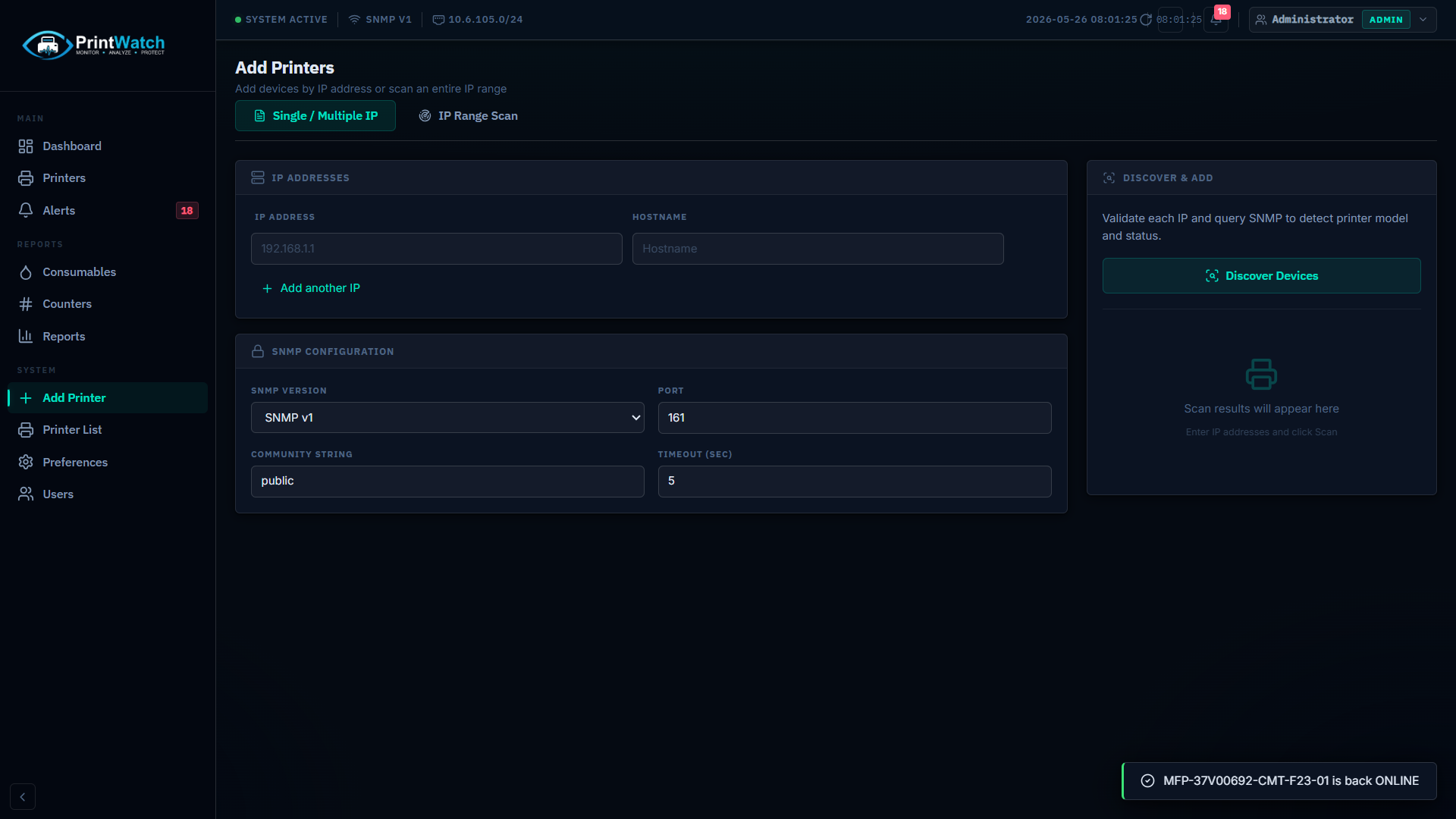This screenshot has height=819, width=1456.
Task: Click the ADMIN role badge
Action: click(1385, 20)
